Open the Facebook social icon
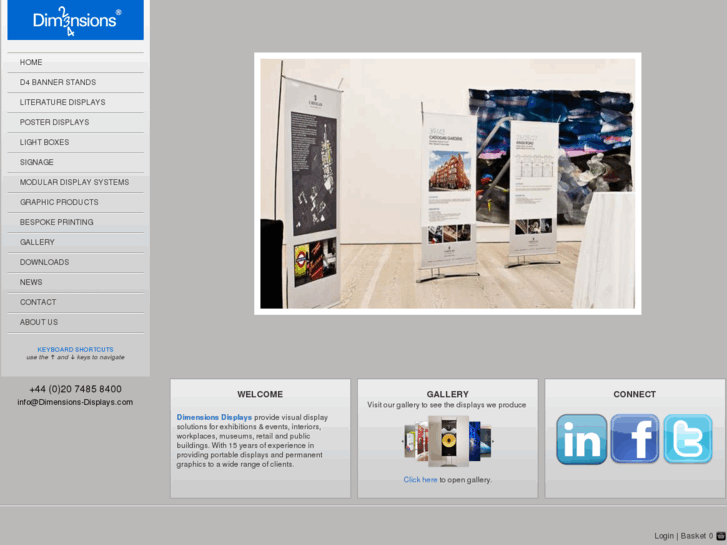 [x=635, y=439]
